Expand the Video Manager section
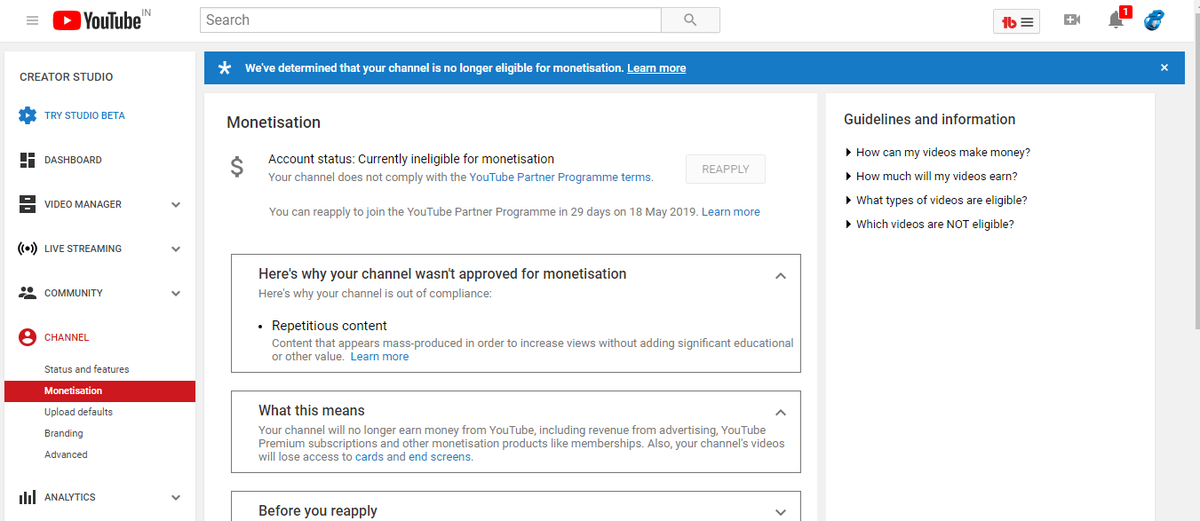Image resolution: width=1200 pixels, height=521 pixels. [176, 205]
